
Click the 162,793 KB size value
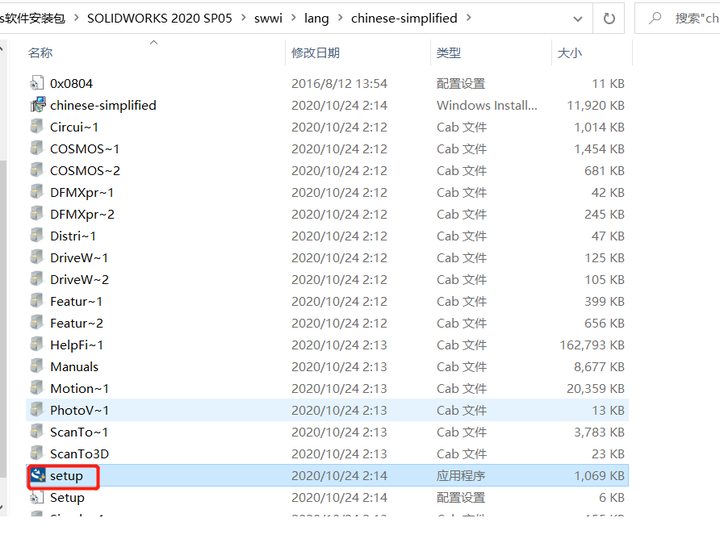(x=592, y=345)
